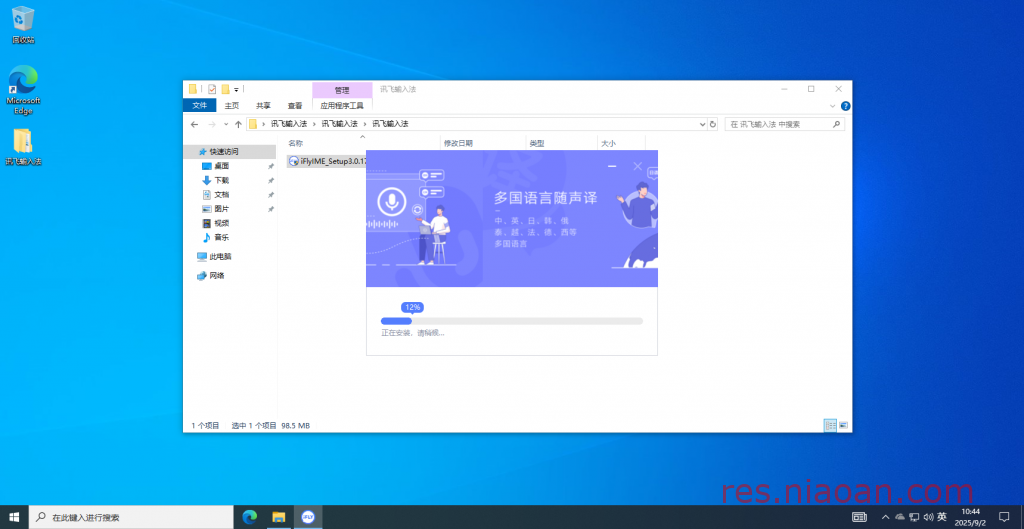Open the 讯飞输入法 desktop folder
This screenshot has height=529, width=1024.
pos(23,147)
